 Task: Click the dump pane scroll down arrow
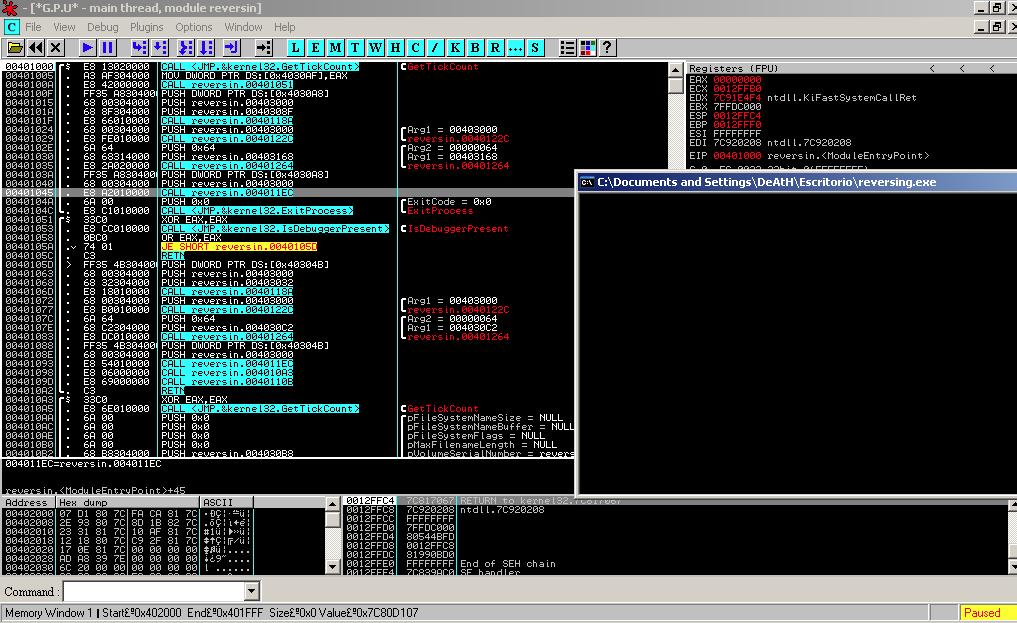pos(332,567)
